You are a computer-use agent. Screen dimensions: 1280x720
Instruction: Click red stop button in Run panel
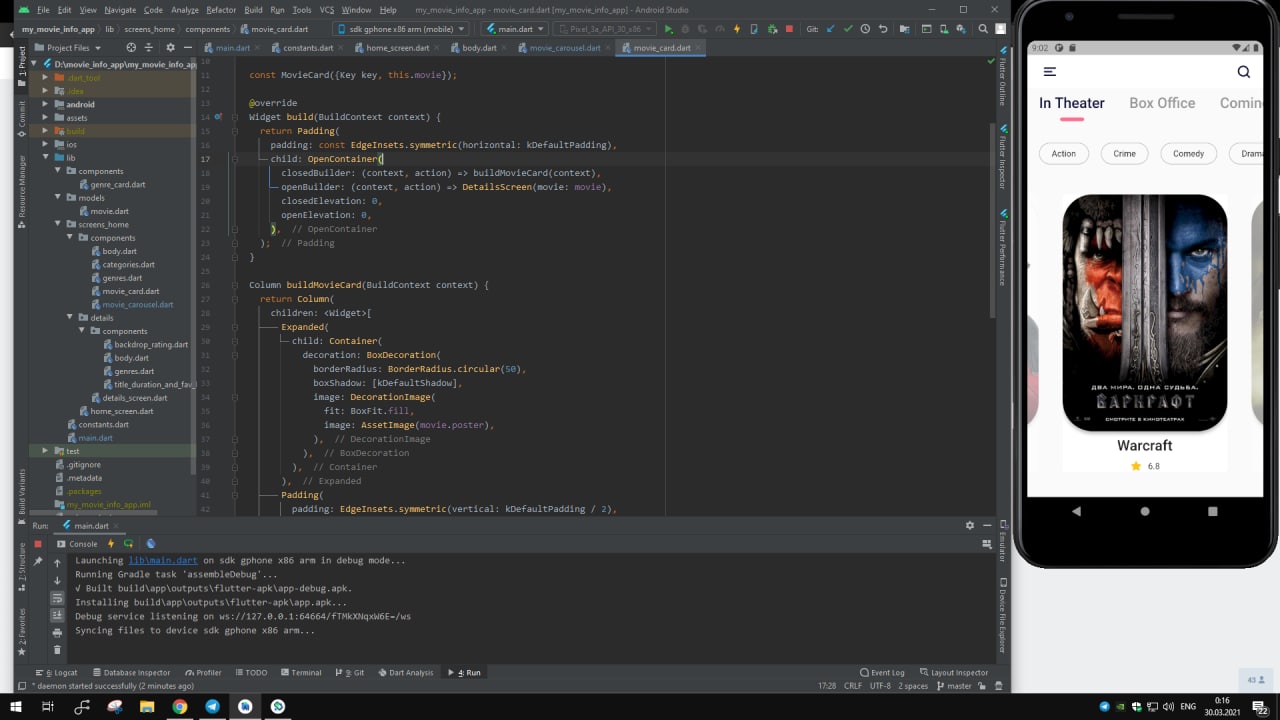pyautogui.click(x=38, y=544)
